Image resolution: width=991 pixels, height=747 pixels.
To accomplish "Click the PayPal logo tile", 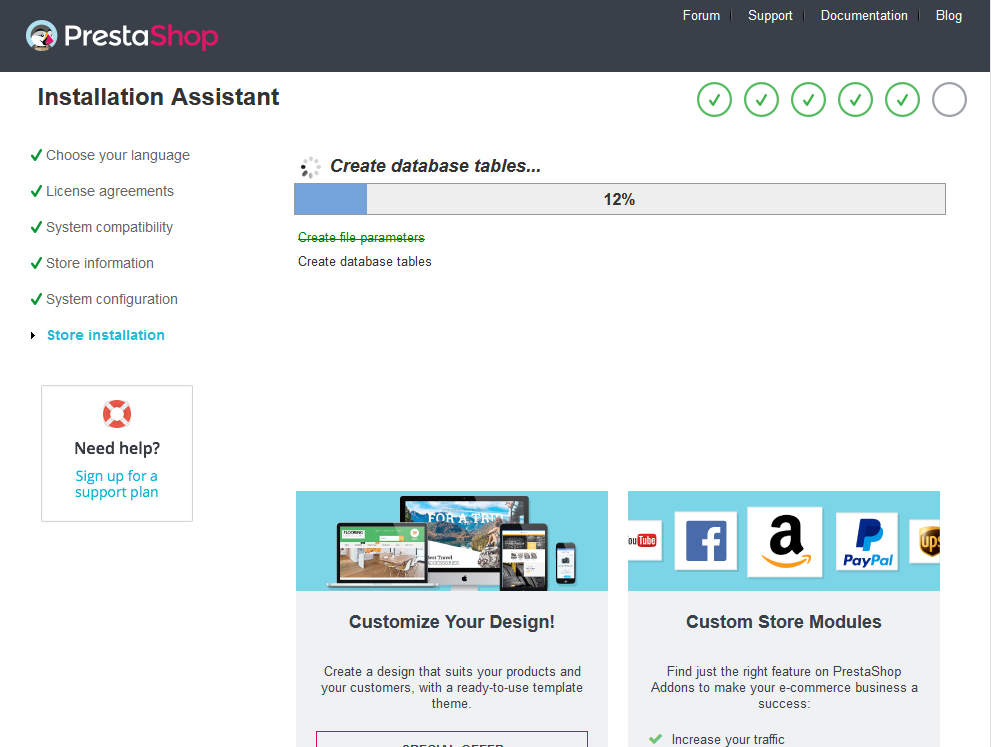I will pyautogui.click(x=867, y=542).
